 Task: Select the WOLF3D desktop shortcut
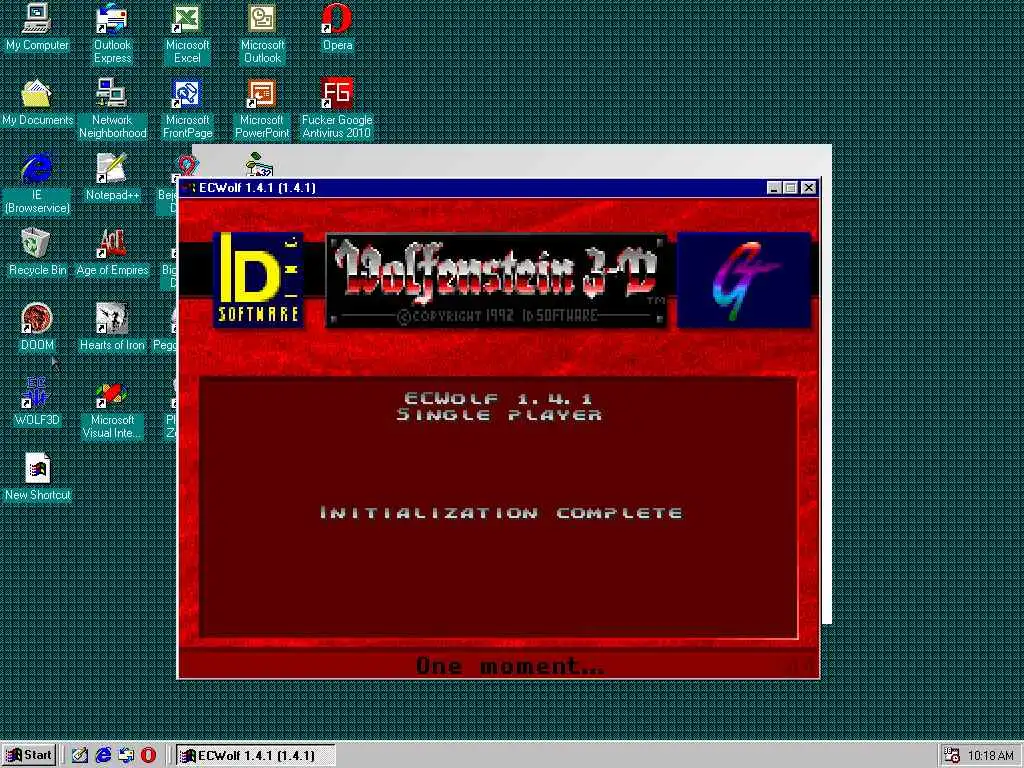click(37, 402)
